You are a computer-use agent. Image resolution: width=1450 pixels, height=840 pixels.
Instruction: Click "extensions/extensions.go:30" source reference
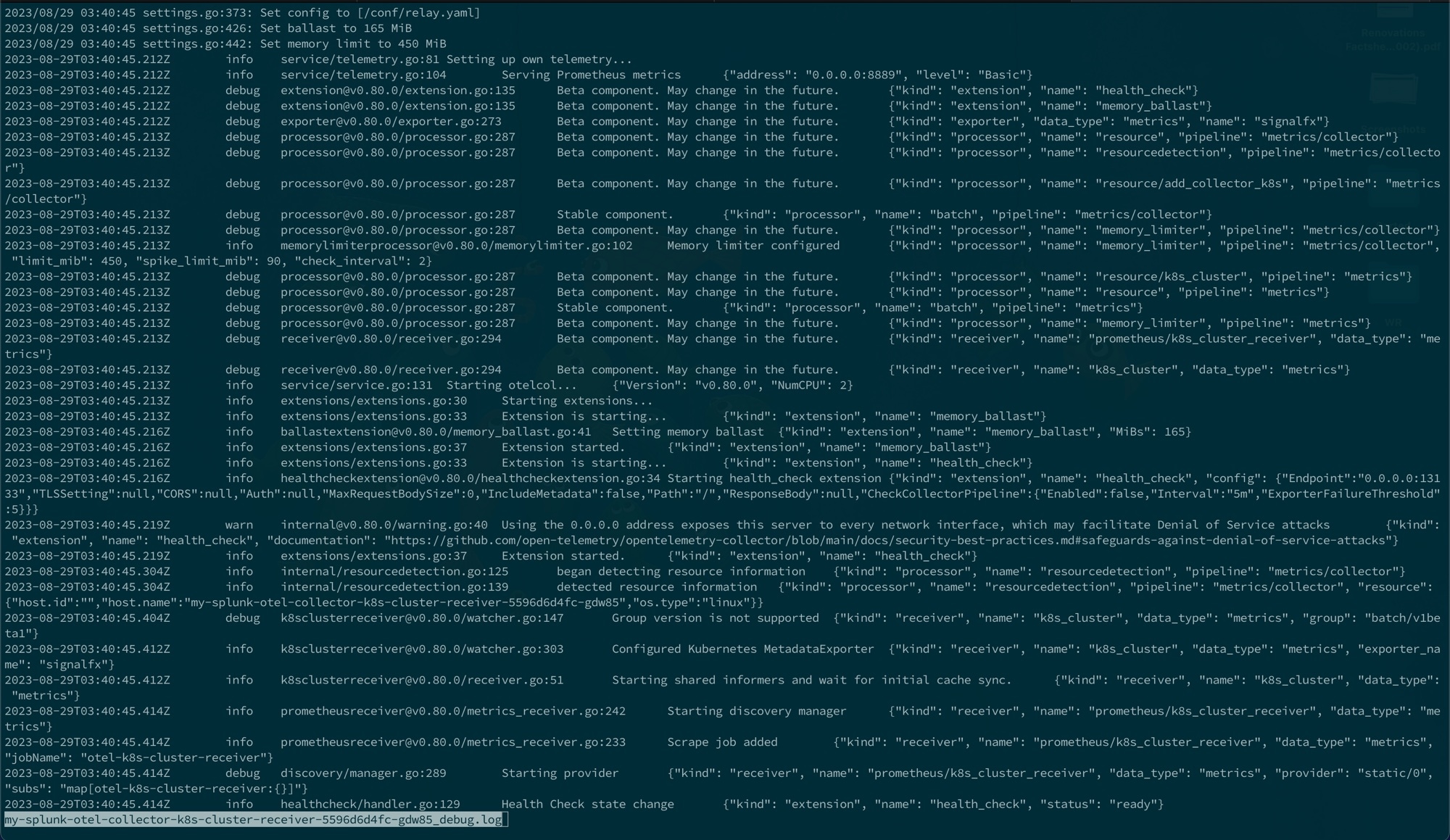[374, 401]
